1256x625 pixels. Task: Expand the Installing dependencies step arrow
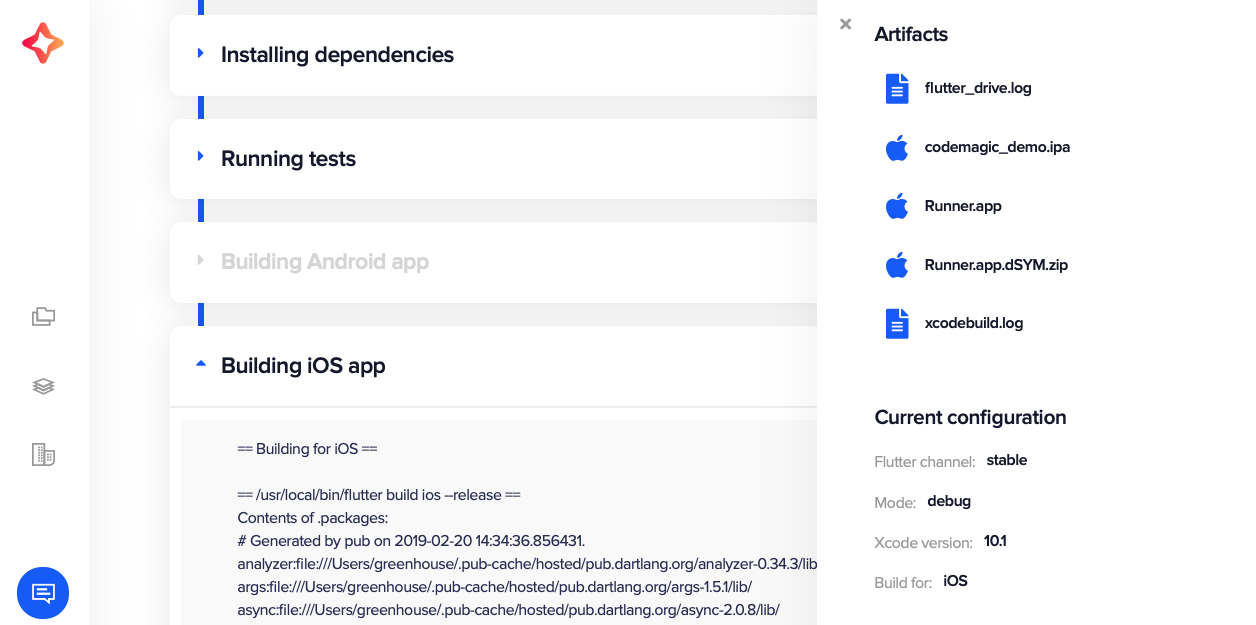(x=201, y=53)
